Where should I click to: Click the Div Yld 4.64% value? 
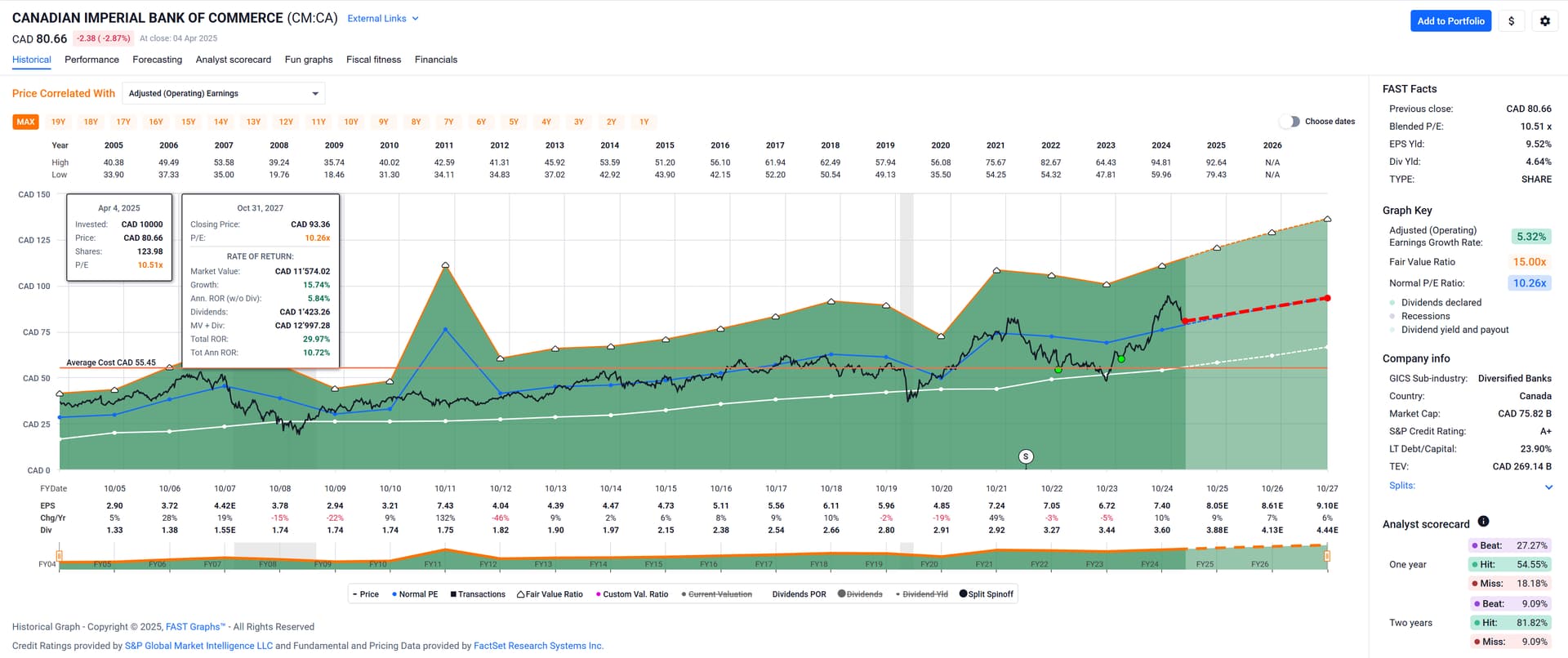click(x=1539, y=162)
